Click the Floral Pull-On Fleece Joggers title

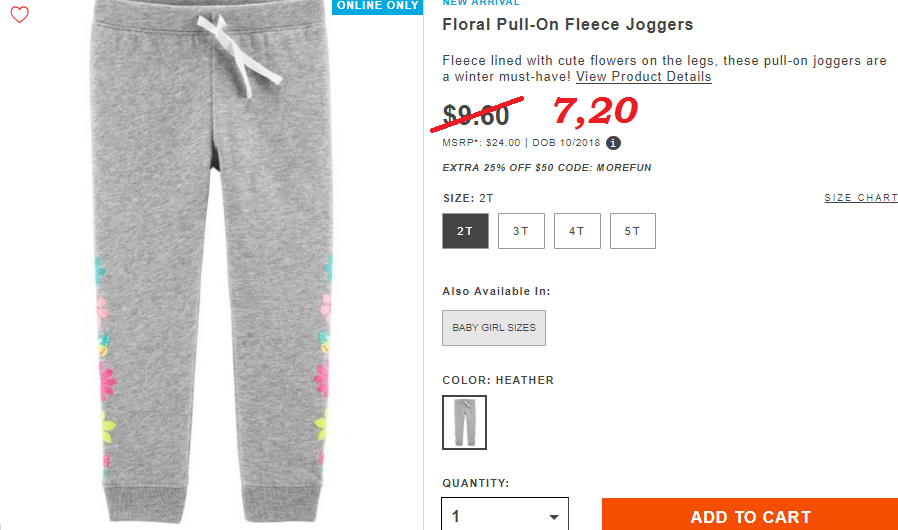[x=568, y=25]
